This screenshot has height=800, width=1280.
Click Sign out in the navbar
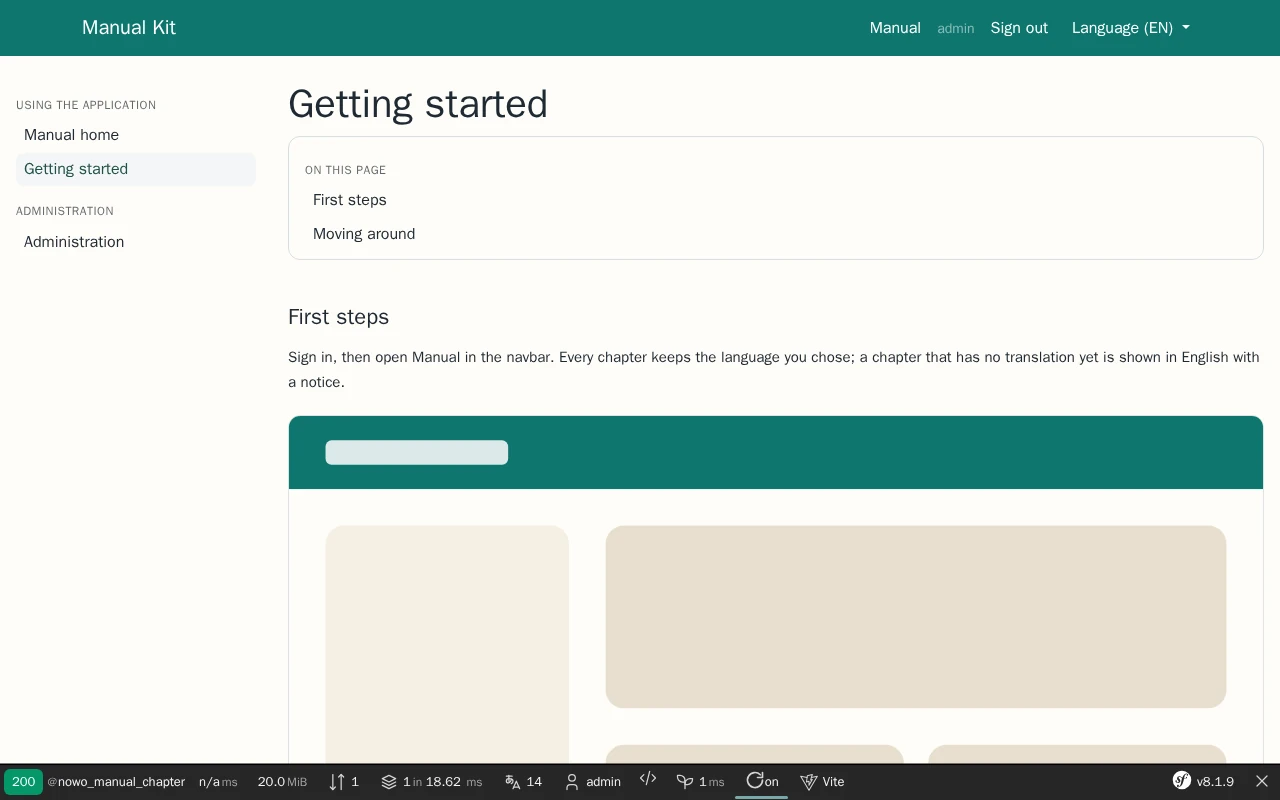[1019, 28]
